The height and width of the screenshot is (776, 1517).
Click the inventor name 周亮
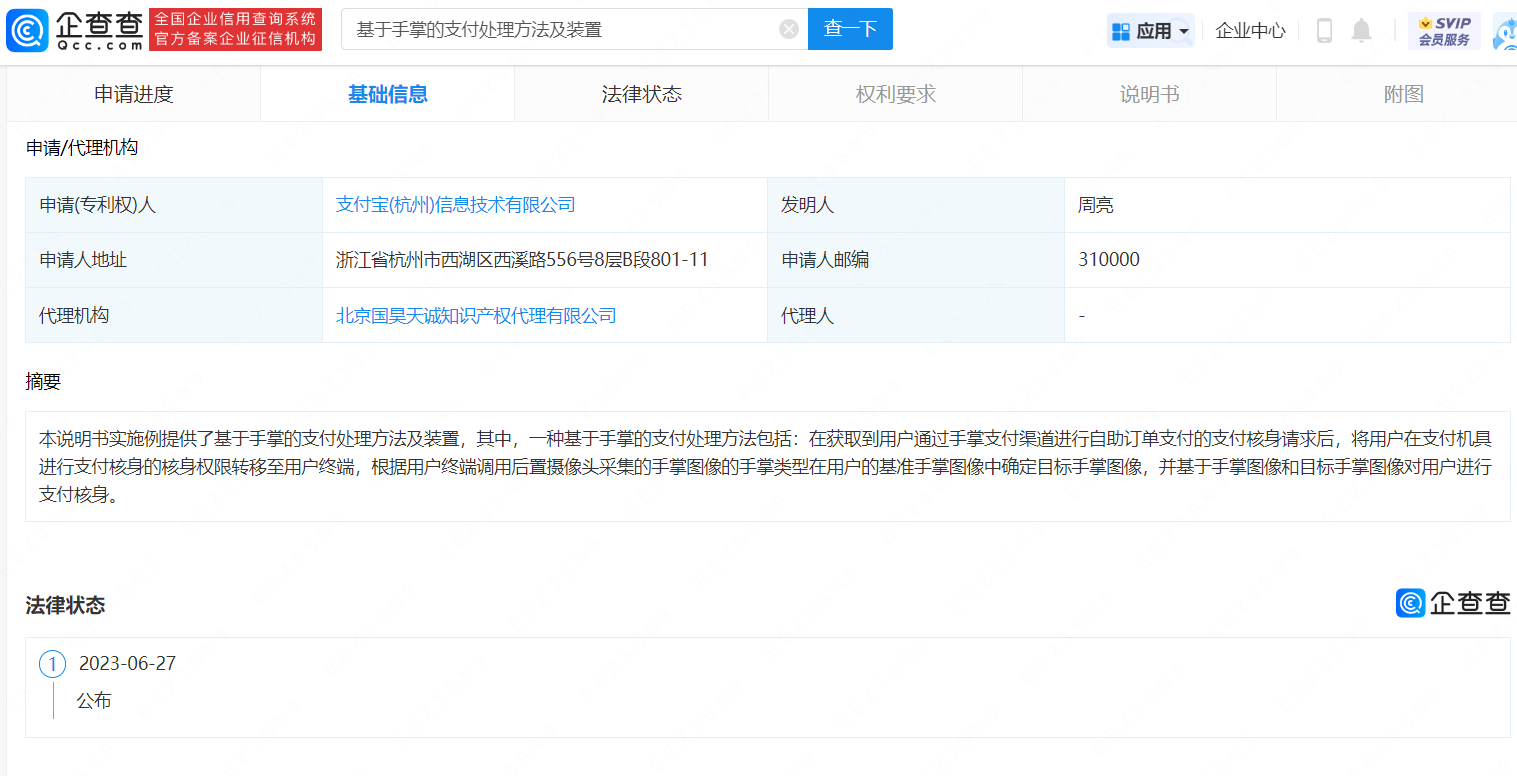click(1096, 205)
